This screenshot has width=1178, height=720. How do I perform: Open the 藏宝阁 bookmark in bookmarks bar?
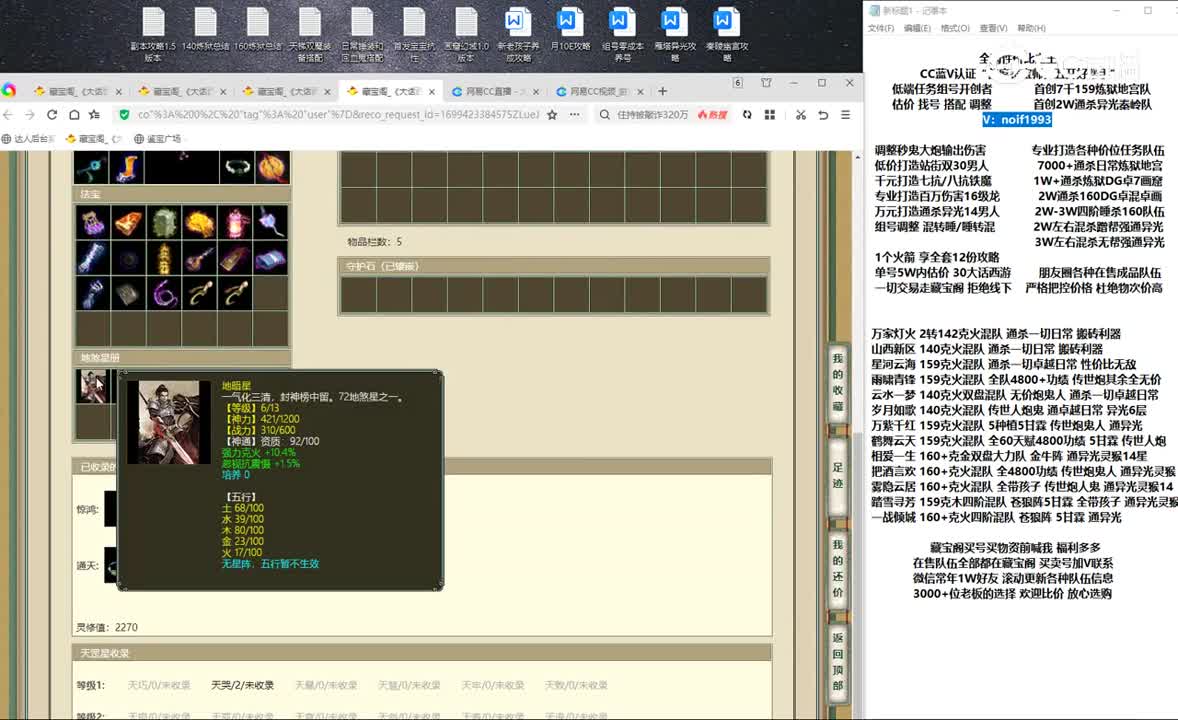(94, 139)
